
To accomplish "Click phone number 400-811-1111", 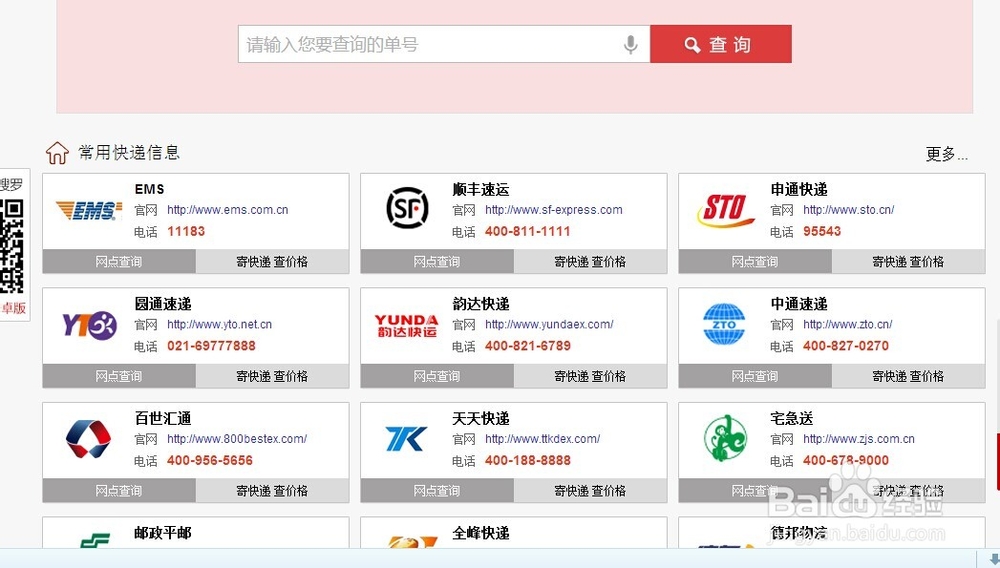I will pos(527,231).
